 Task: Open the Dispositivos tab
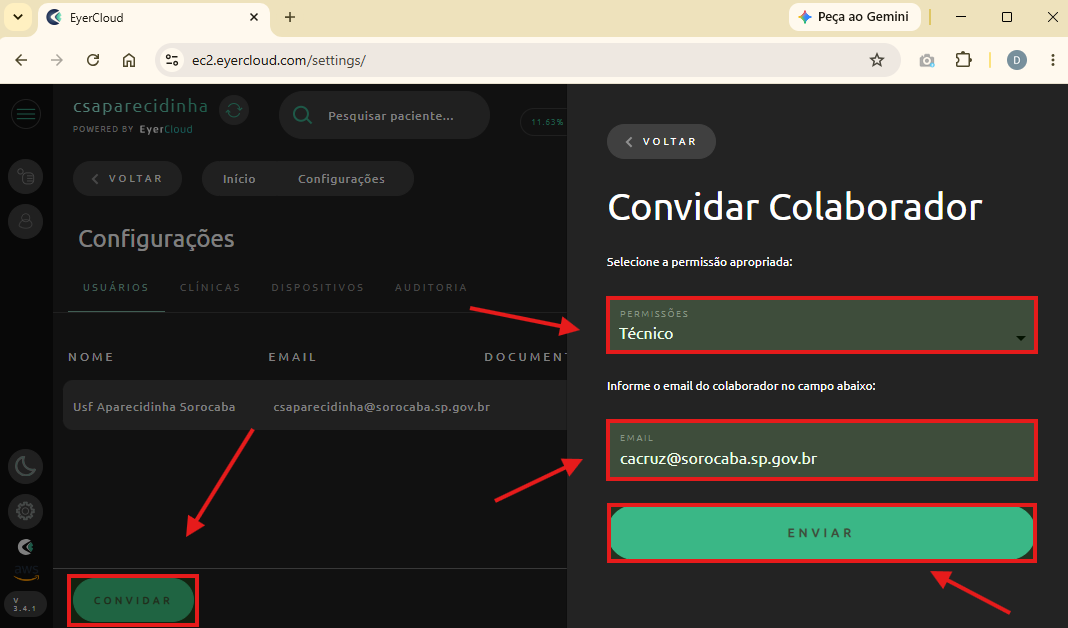pyautogui.click(x=317, y=287)
